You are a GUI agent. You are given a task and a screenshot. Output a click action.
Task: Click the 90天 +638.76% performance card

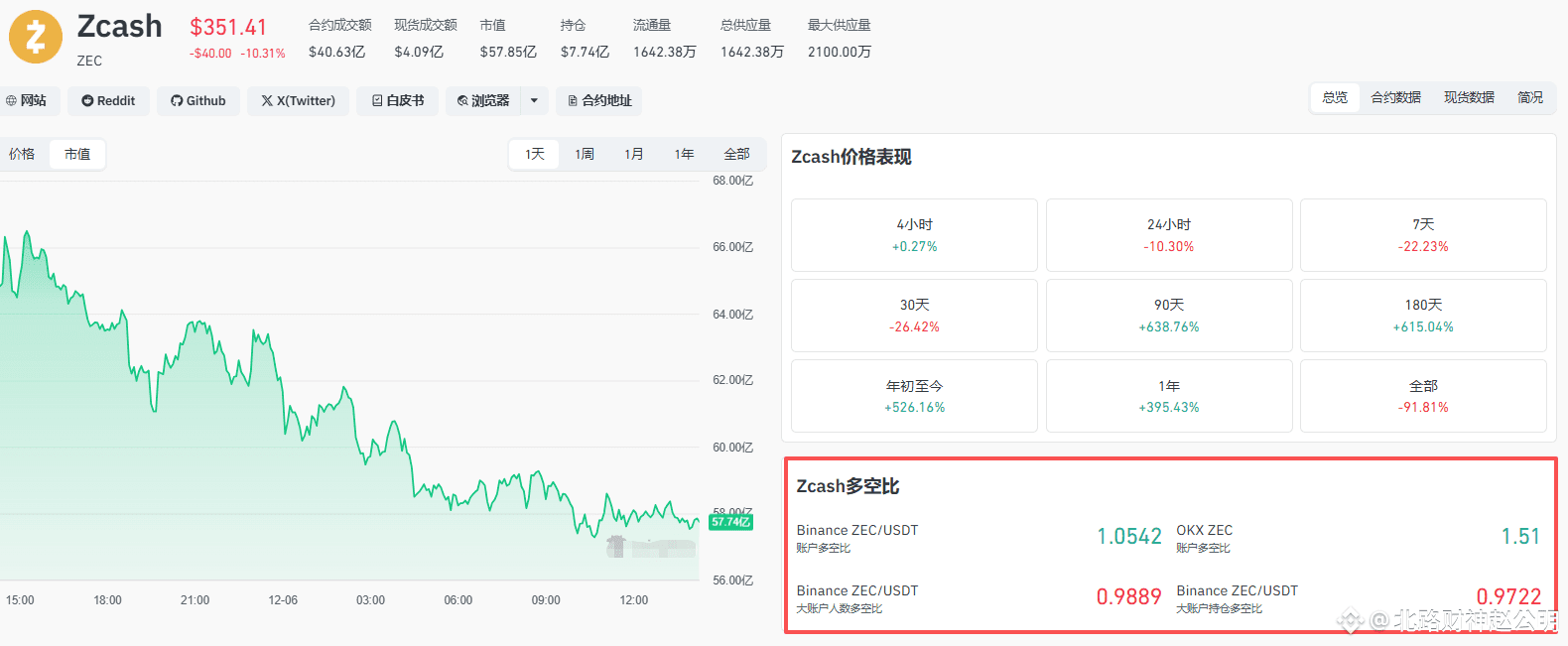point(1169,316)
